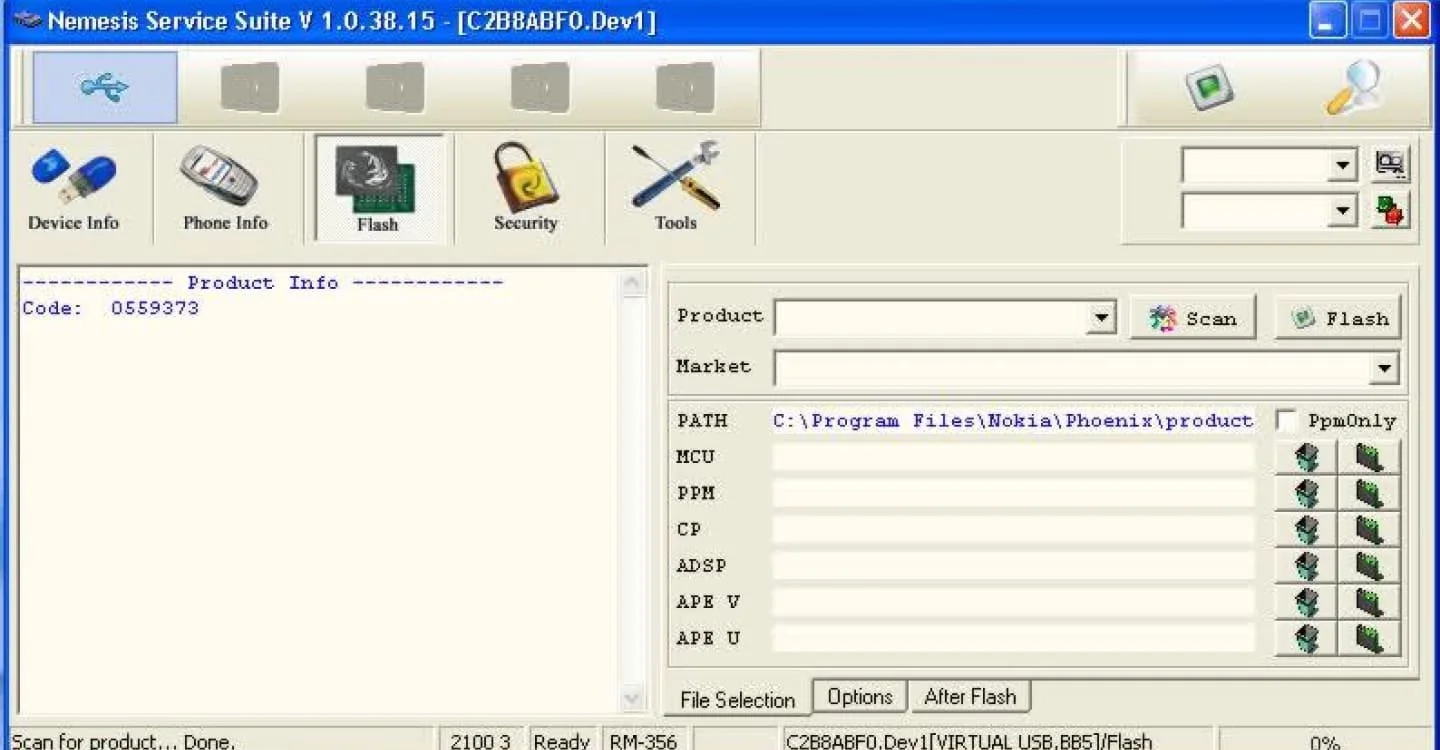Viewport: 1440px width, 750px height.
Task: Switch to the After Flash tab
Action: [x=970, y=696]
